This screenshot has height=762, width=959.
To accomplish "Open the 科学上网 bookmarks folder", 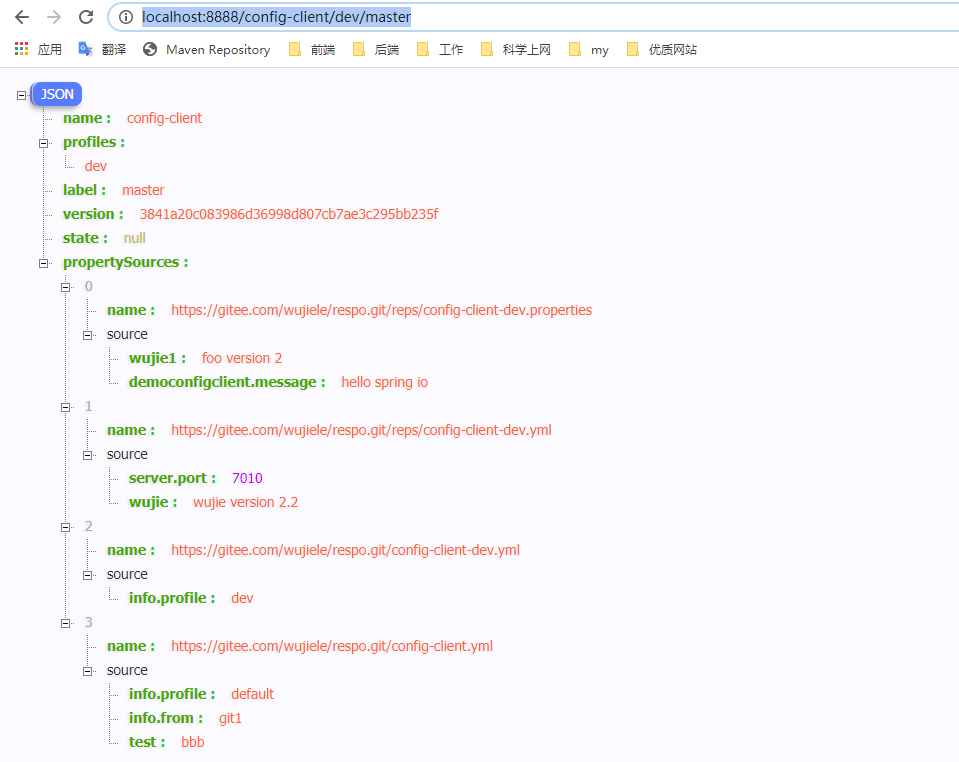I will tap(516, 50).
